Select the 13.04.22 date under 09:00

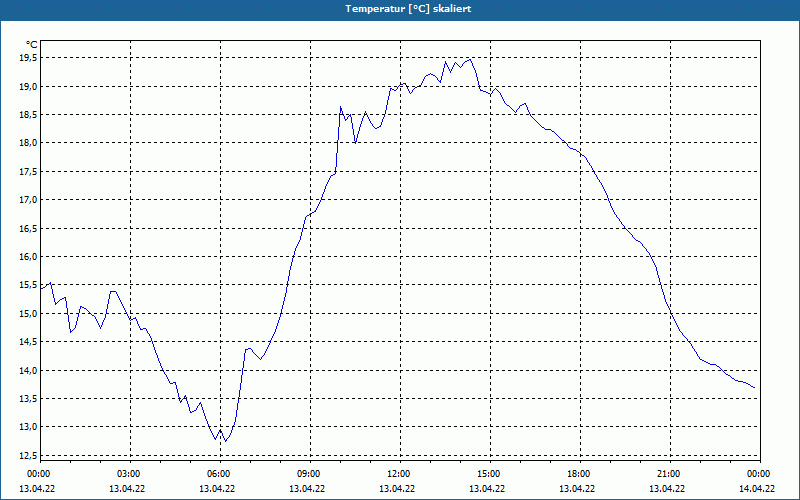(307, 488)
